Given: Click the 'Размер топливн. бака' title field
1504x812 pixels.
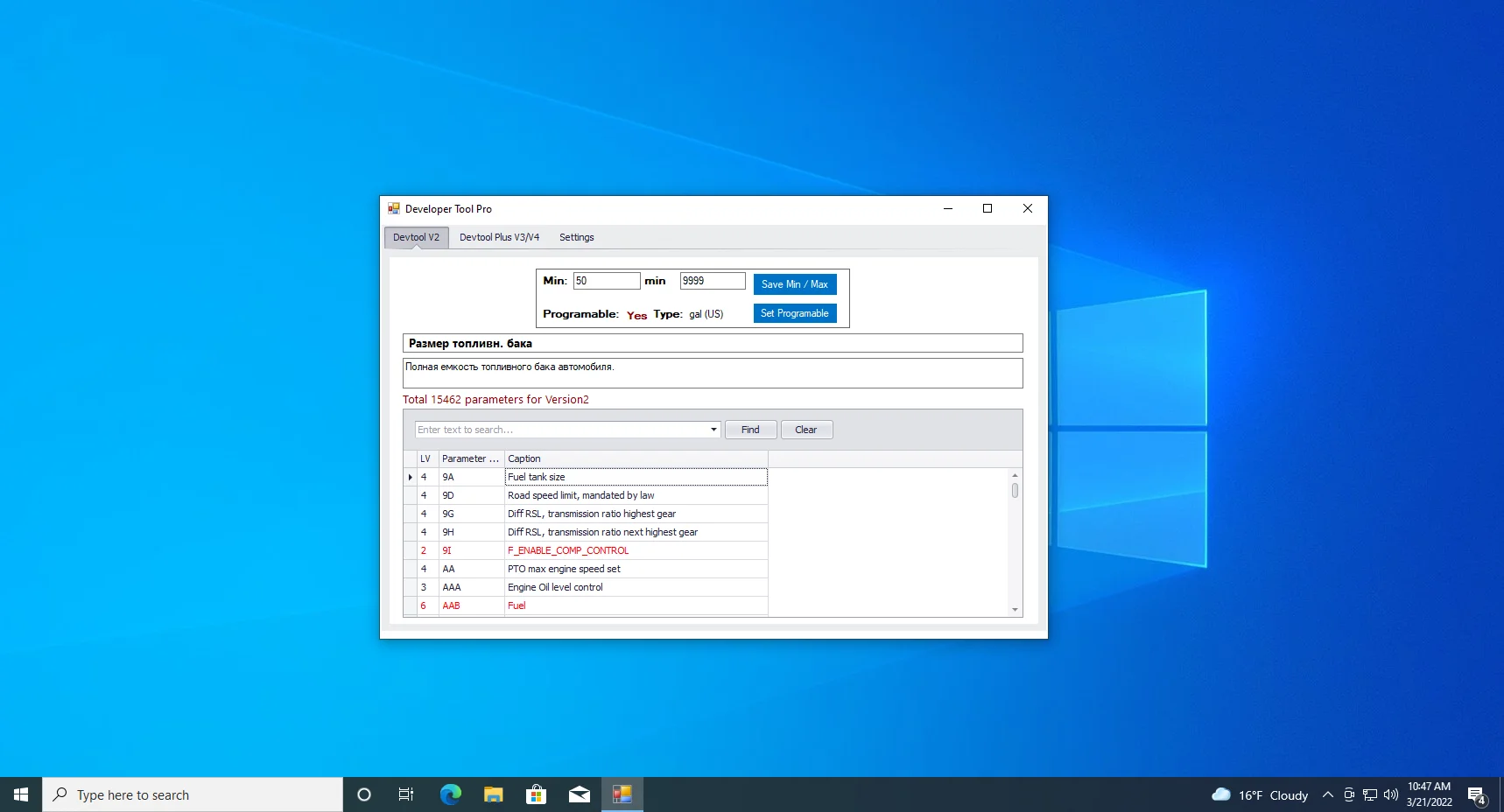Looking at the screenshot, I should point(713,343).
